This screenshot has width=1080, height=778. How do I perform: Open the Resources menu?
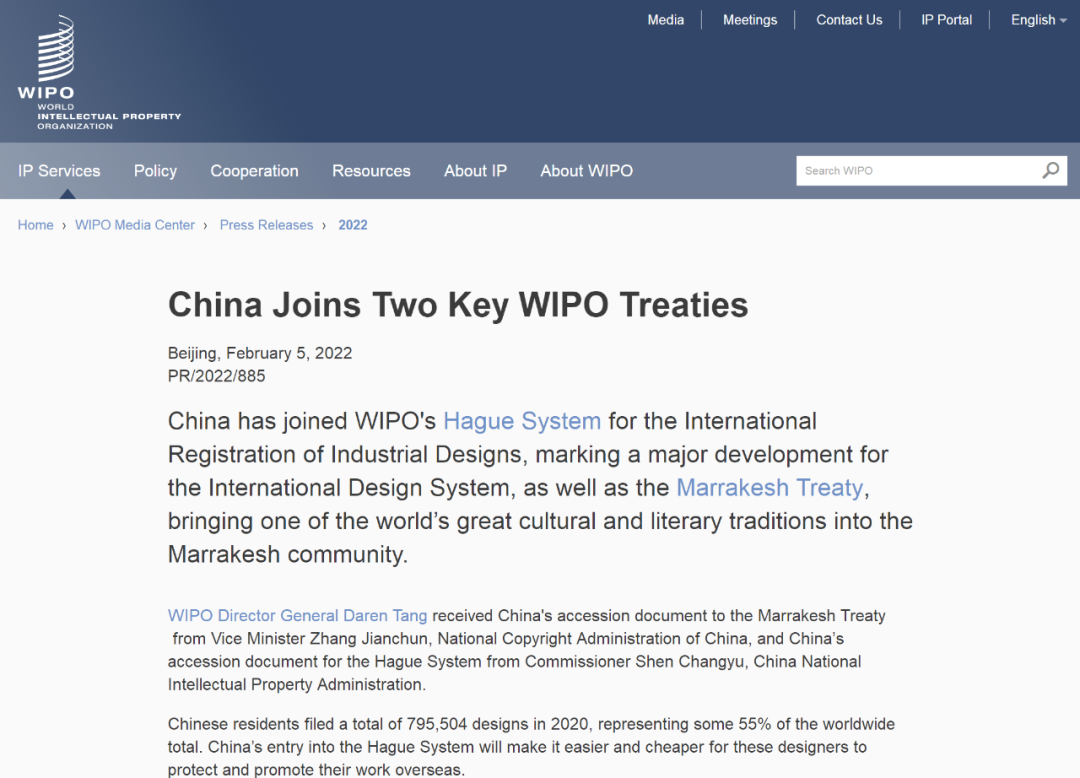(x=371, y=171)
